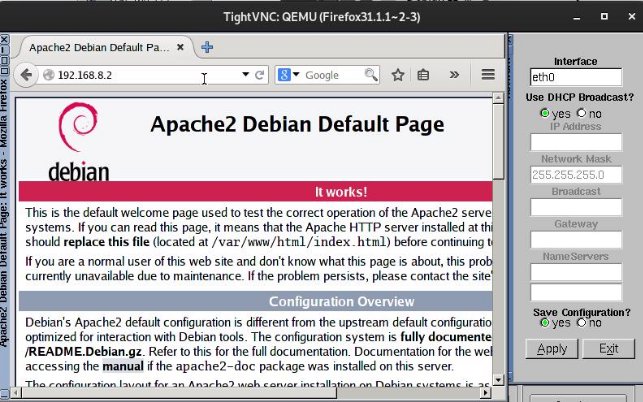Select yes for Use DHCP Broadcast
This screenshot has height=402, width=643.
click(545, 113)
